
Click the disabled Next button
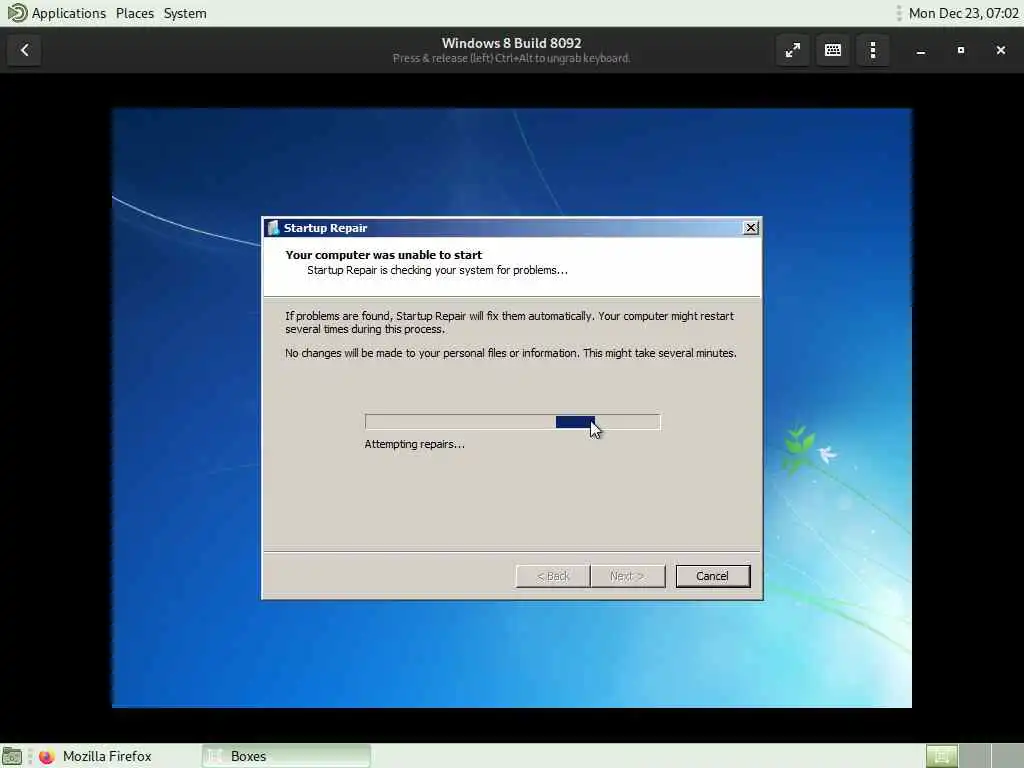(x=628, y=576)
